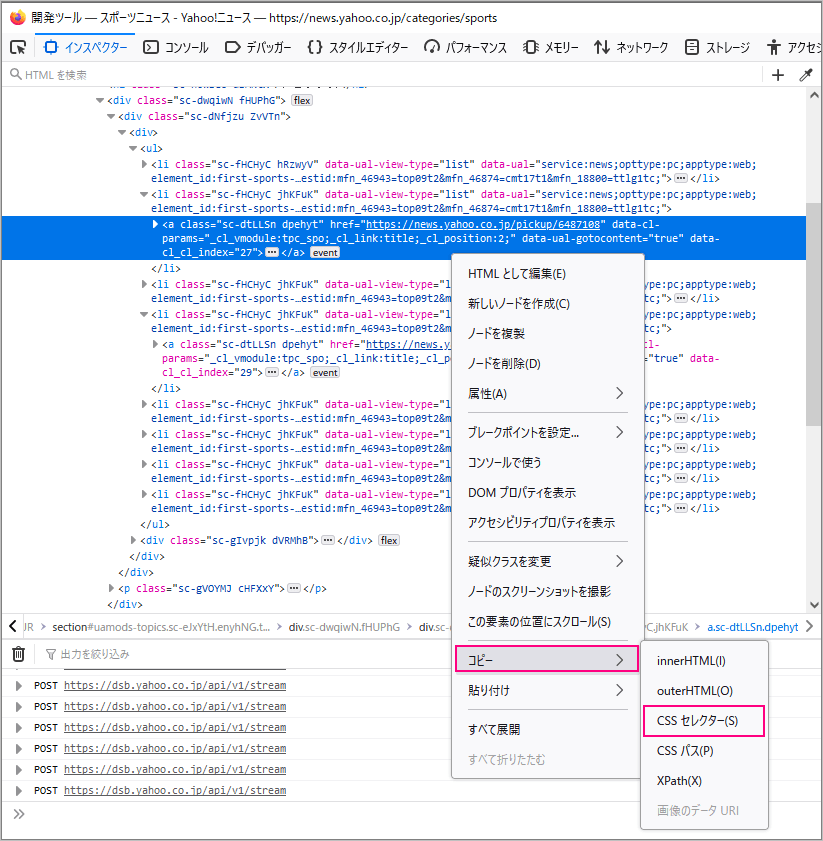This screenshot has height=841, width=823.
Task: Clear console output with trash icon
Action: [x=18, y=654]
